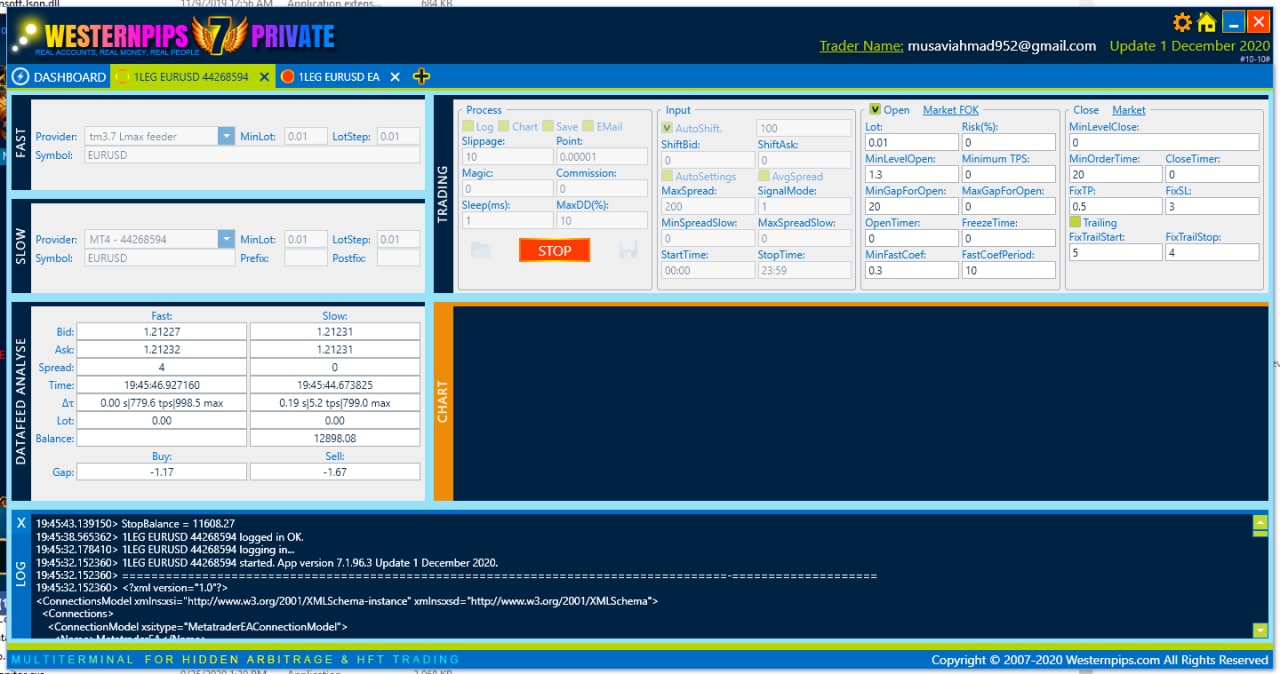
Task: Close the 1LEG EURUSD EA tab
Action: (395, 77)
